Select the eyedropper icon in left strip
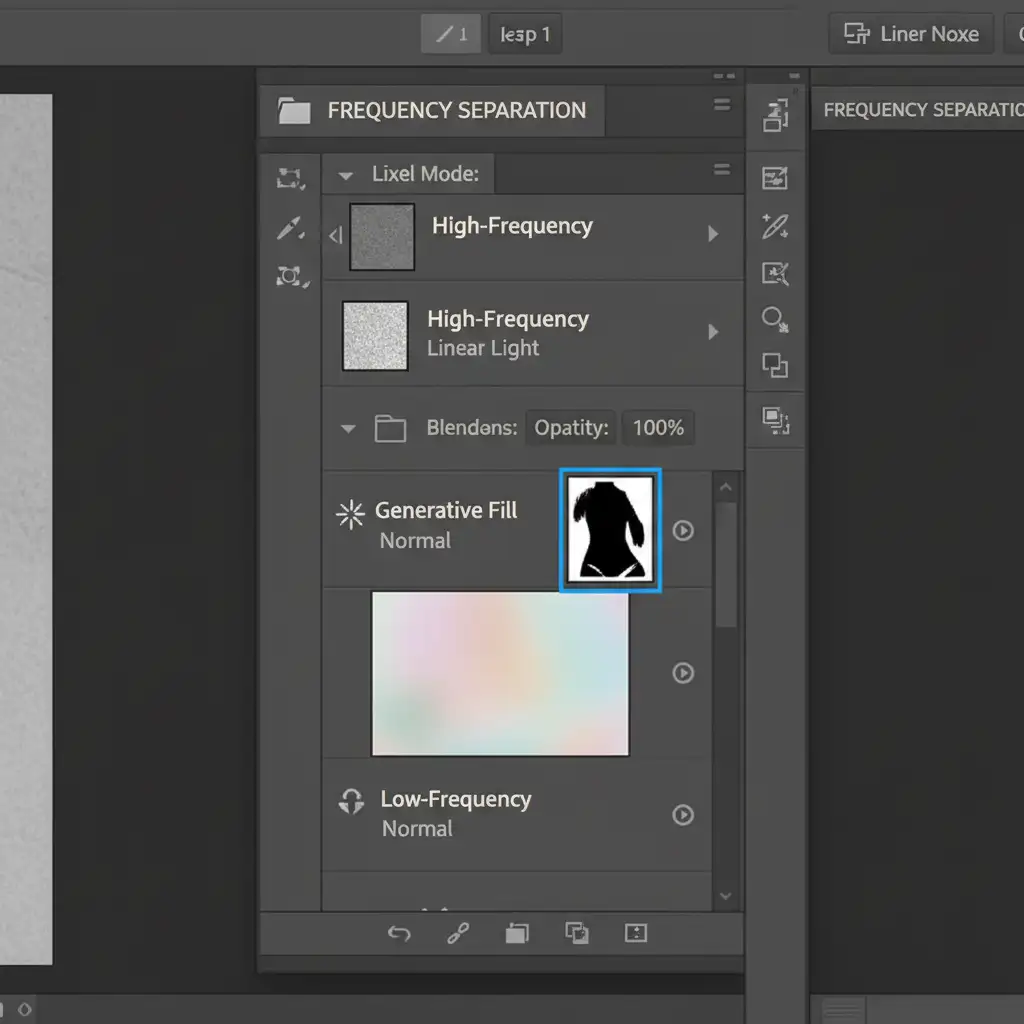Screen dimensions: 1024x1024 coord(290,229)
